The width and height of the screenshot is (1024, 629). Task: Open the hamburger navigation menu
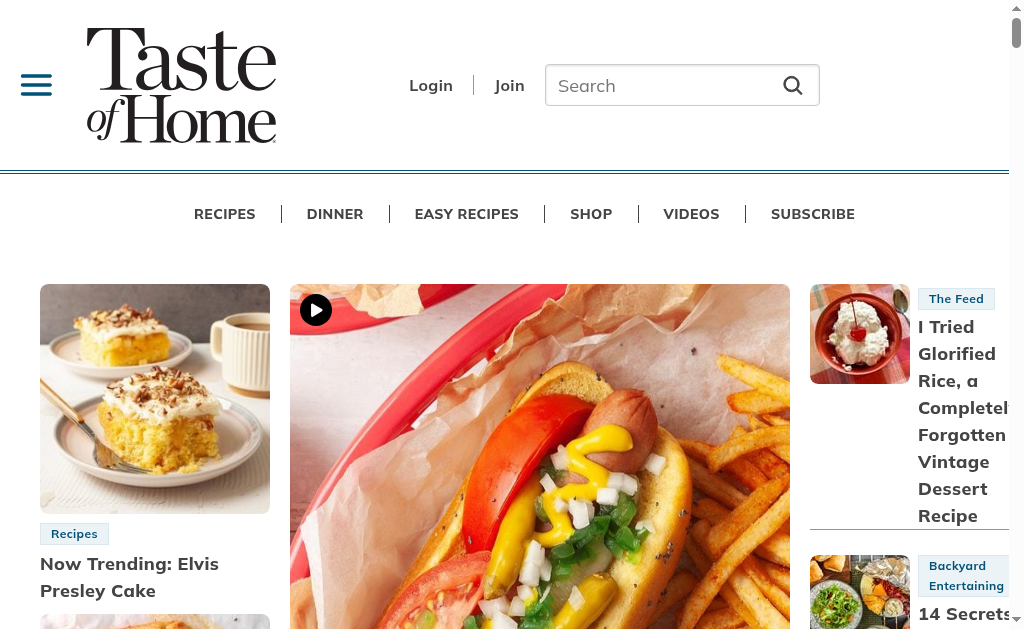click(x=37, y=85)
